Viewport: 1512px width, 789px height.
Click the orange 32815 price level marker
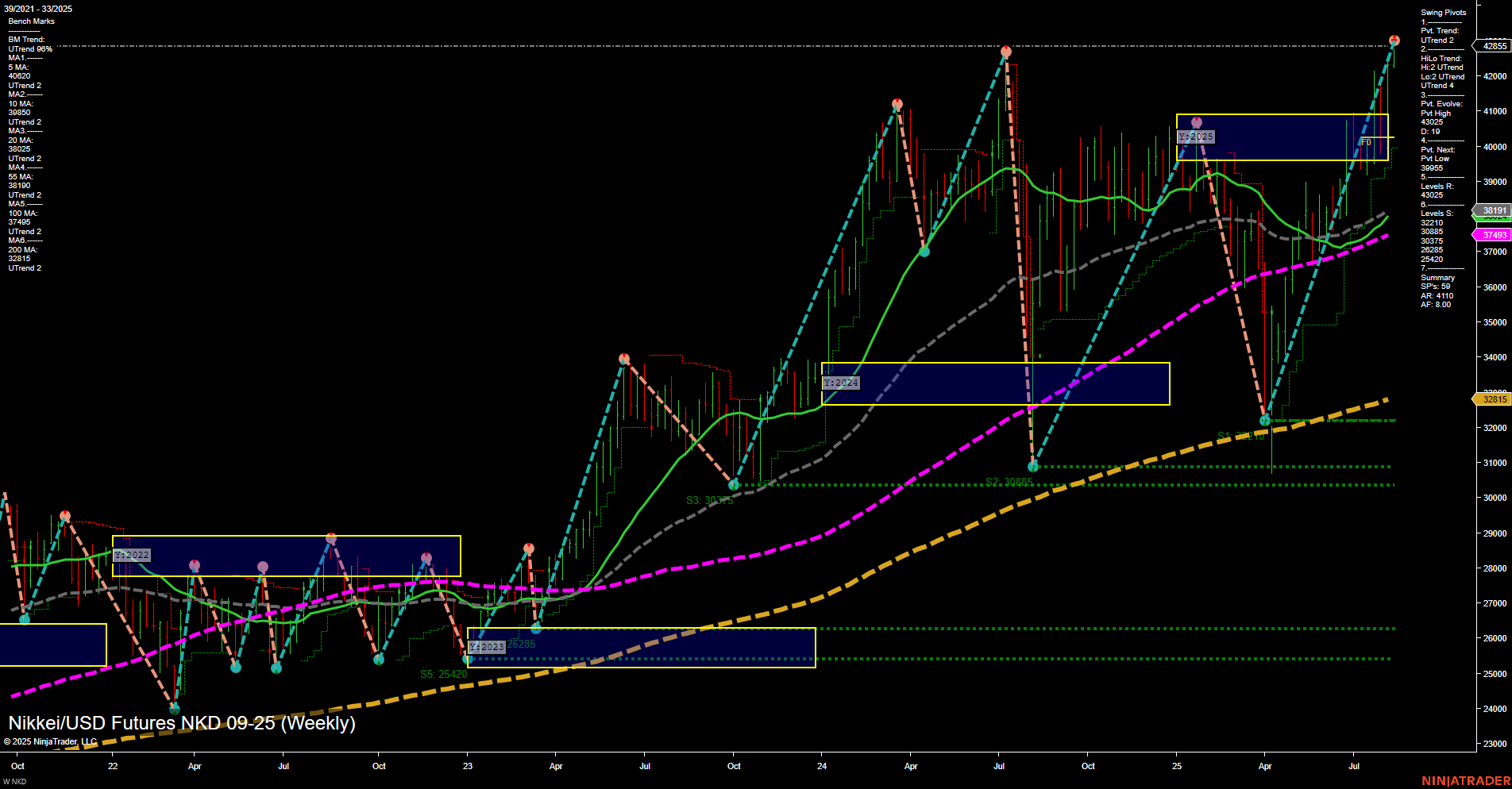(x=1493, y=399)
